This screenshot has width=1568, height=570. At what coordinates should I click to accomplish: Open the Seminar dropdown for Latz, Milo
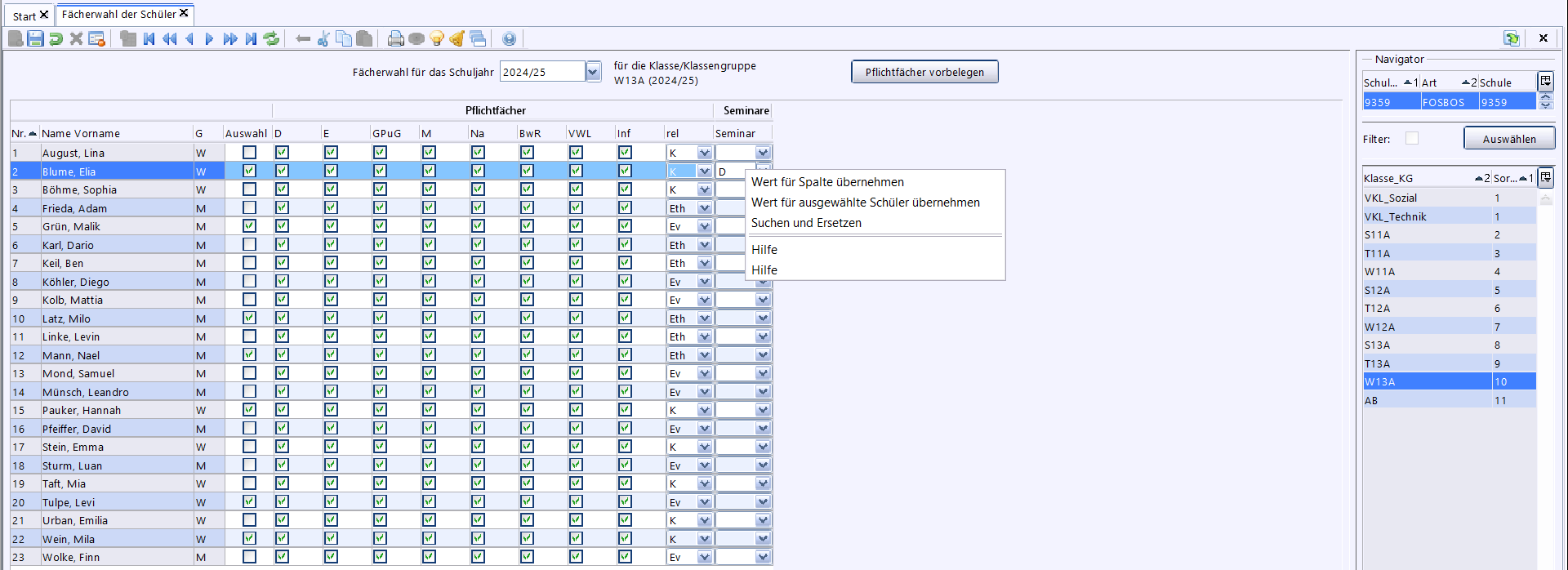(763, 318)
